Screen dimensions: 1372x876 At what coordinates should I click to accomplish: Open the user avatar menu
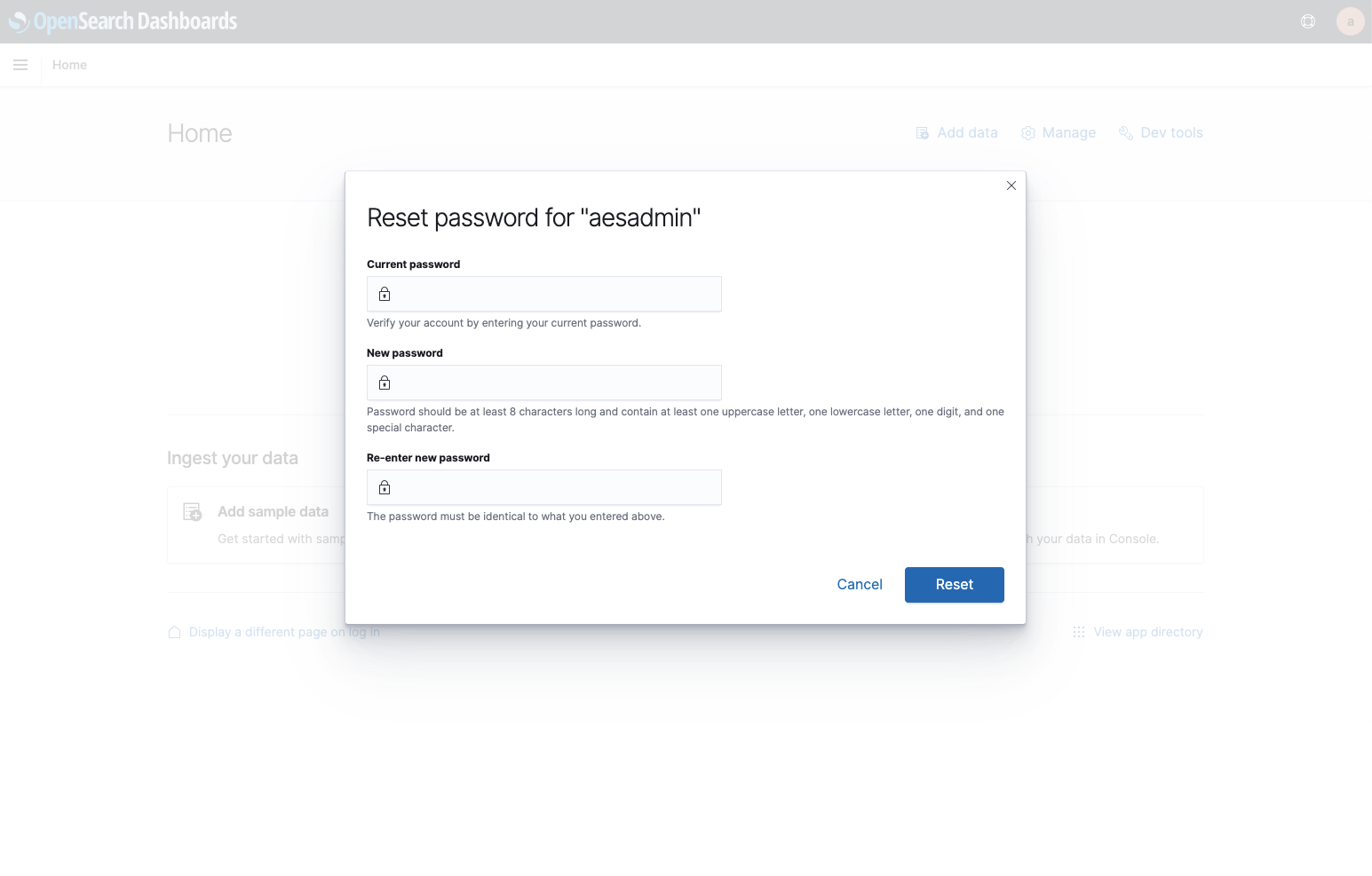pyautogui.click(x=1350, y=21)
